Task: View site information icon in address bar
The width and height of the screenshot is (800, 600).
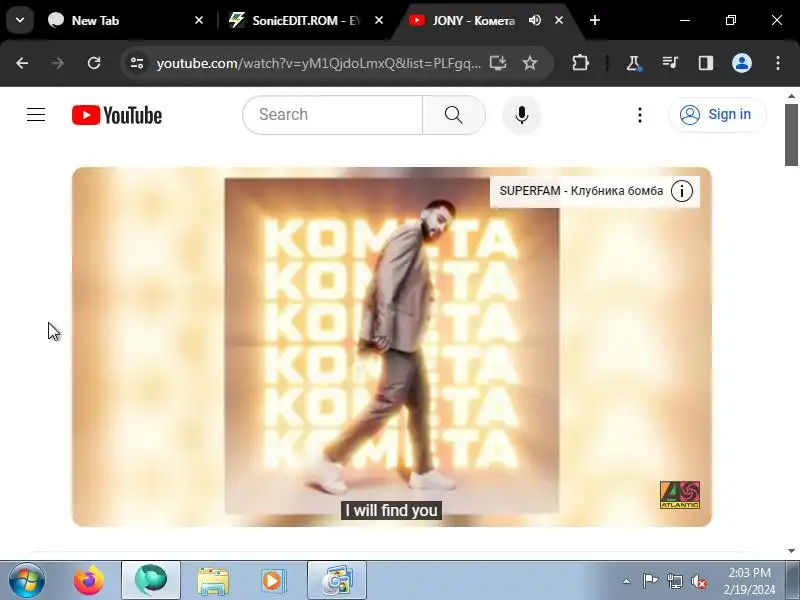Action: pyautogui.click(x=137, y=63)
